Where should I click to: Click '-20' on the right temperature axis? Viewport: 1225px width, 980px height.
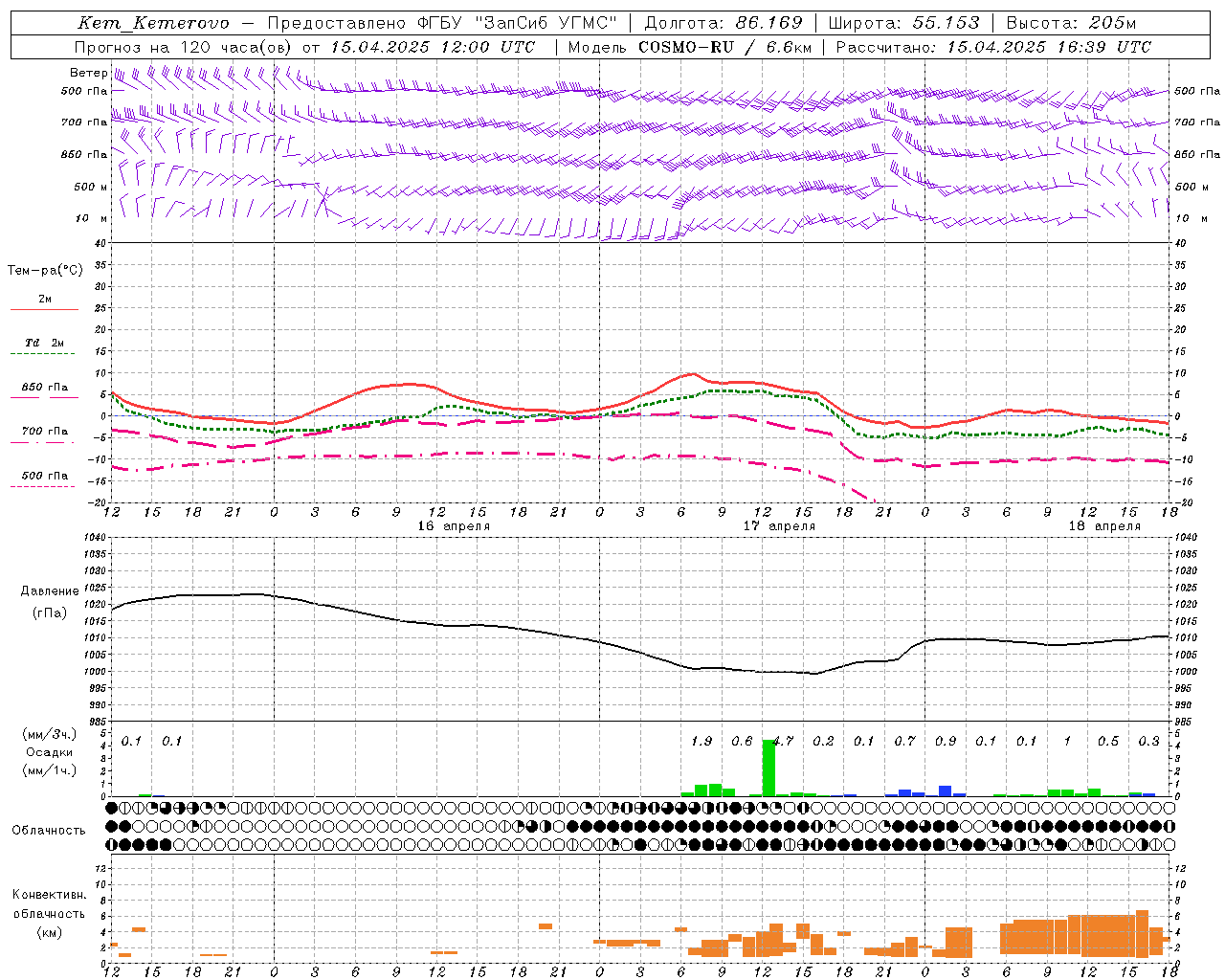click(x=1184, y=503)
